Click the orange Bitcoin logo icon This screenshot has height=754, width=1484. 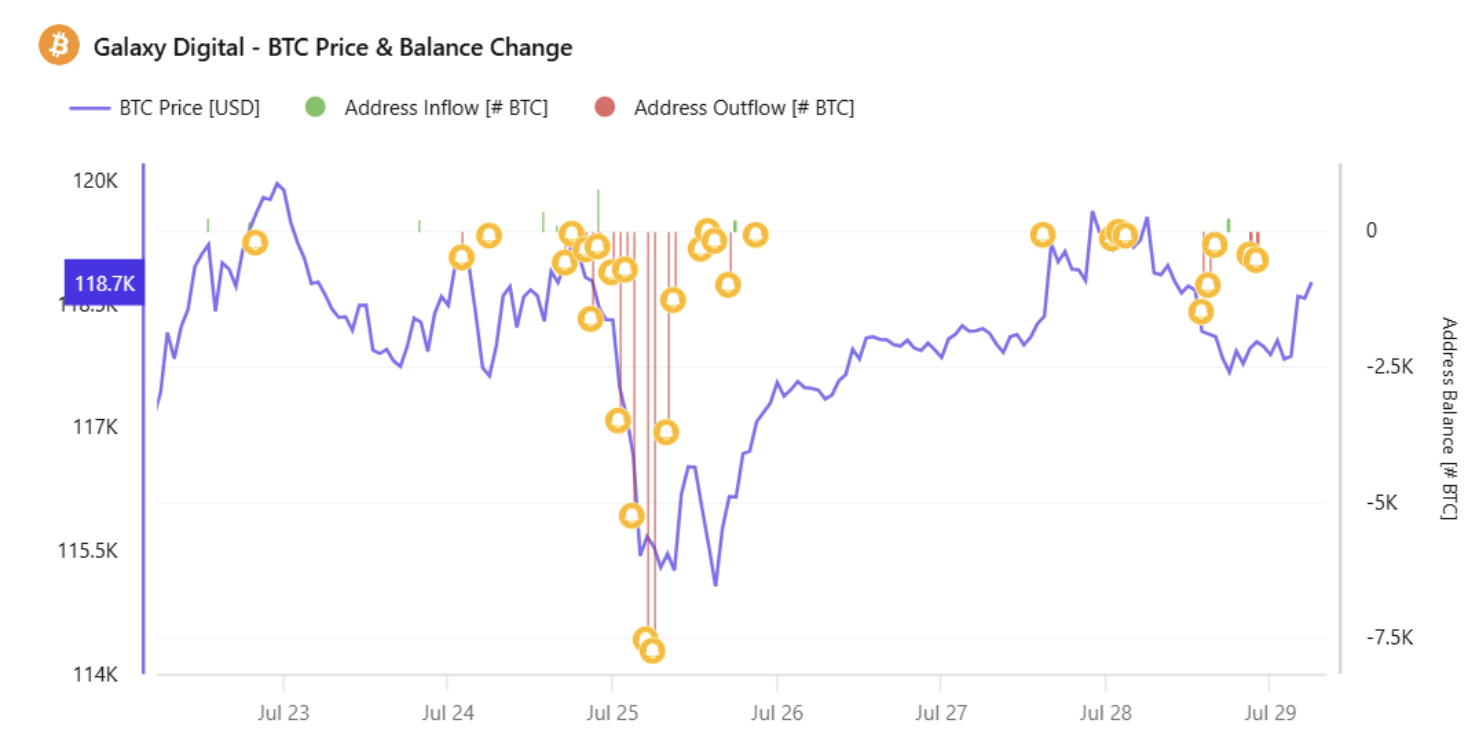pyautogui.click(x=58, y=46)
